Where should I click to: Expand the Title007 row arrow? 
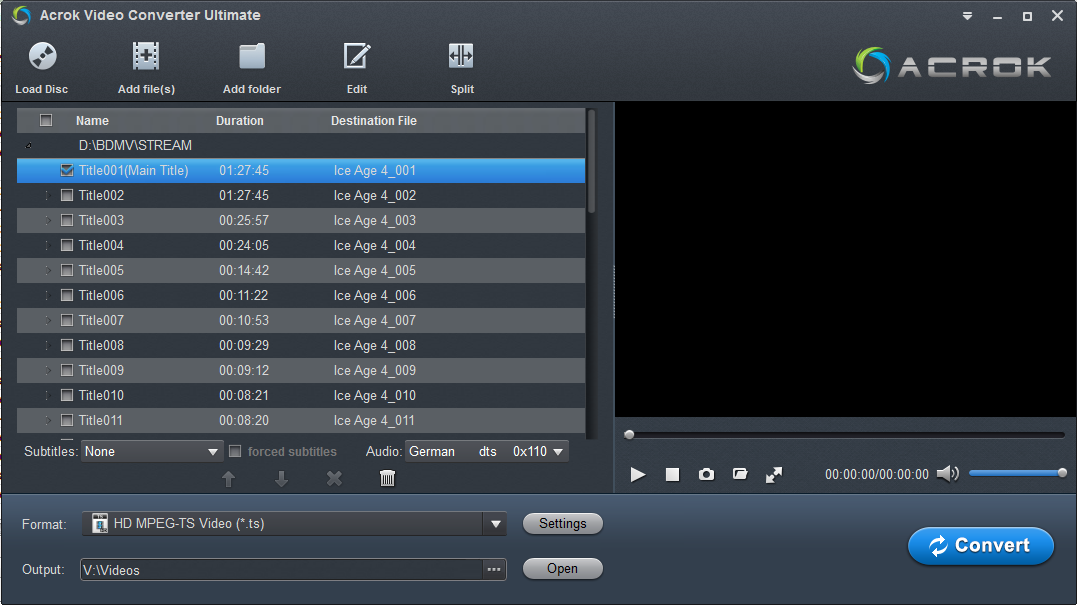click(x=47, y=320)
